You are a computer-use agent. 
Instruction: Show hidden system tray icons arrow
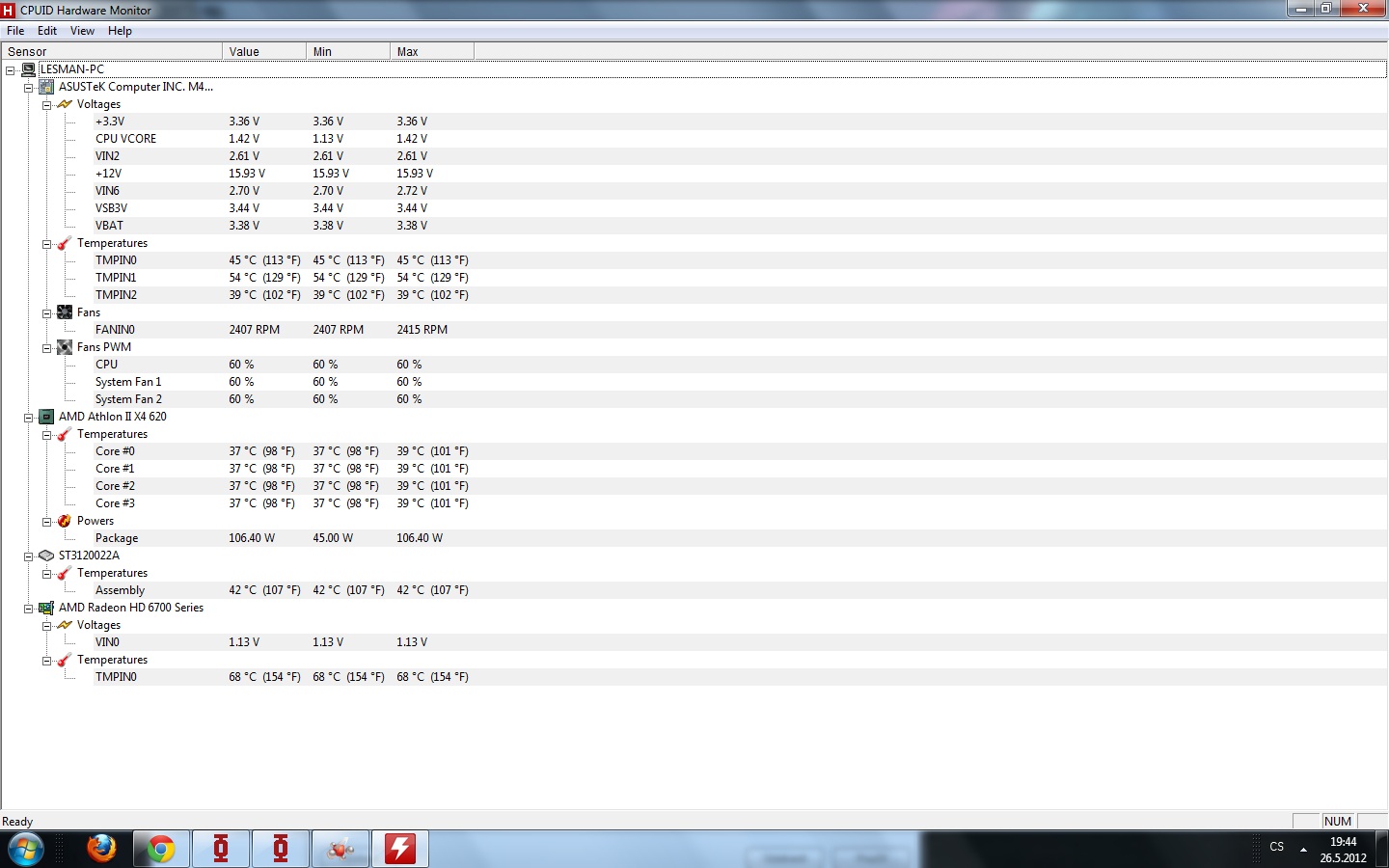[x=1303, y=850]
